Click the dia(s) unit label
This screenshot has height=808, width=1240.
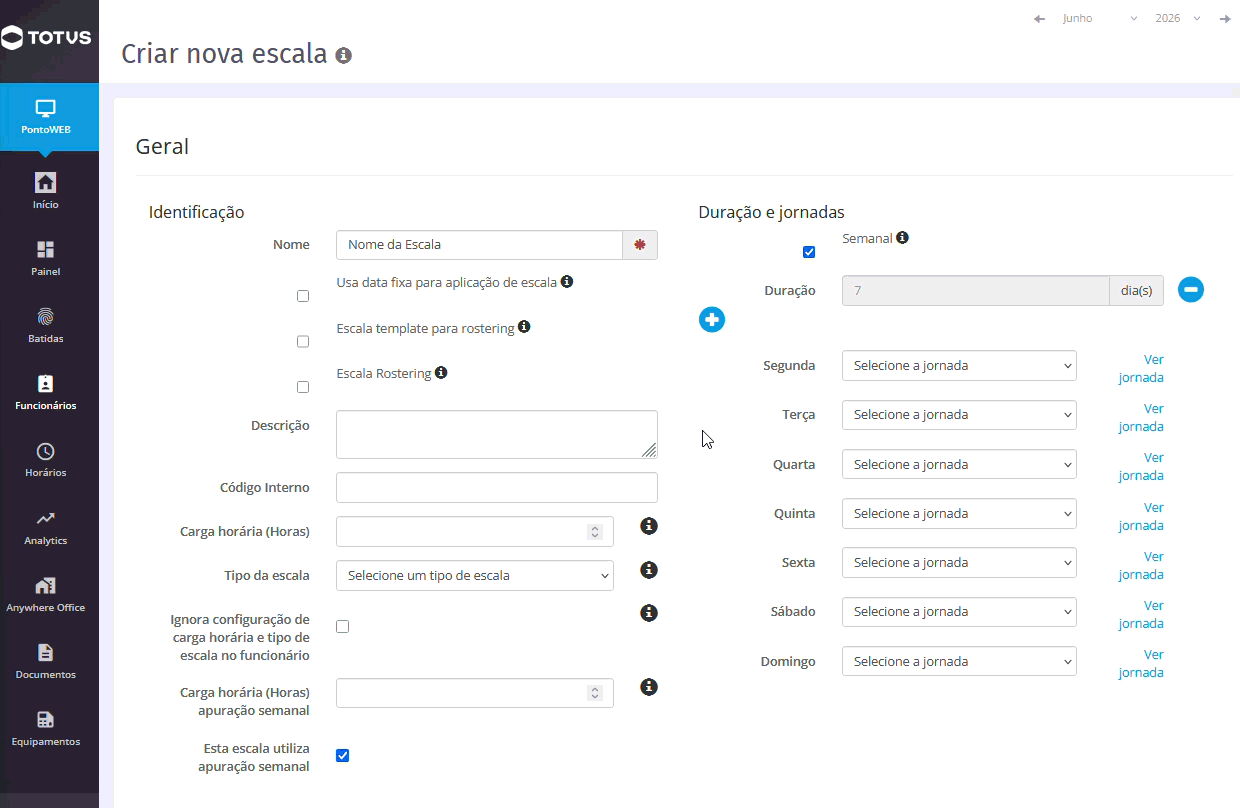pos(1136,291)
